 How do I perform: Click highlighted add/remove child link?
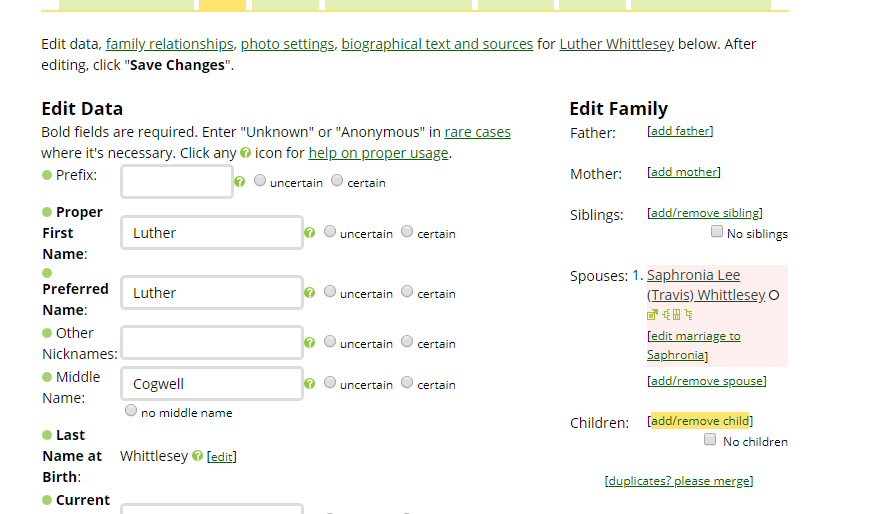[700, 421]
